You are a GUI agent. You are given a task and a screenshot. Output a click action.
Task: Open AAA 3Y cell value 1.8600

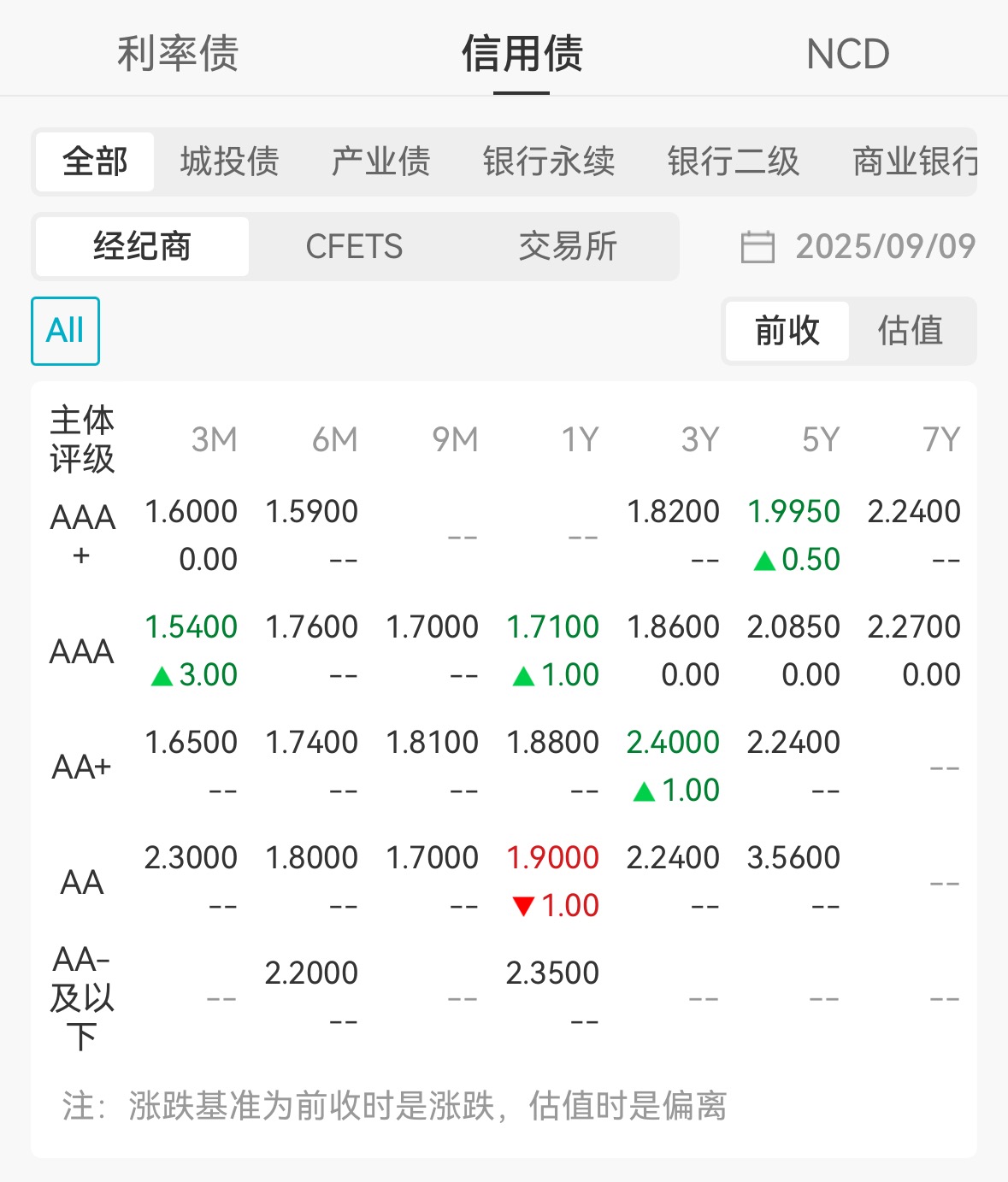pos(674,627)
